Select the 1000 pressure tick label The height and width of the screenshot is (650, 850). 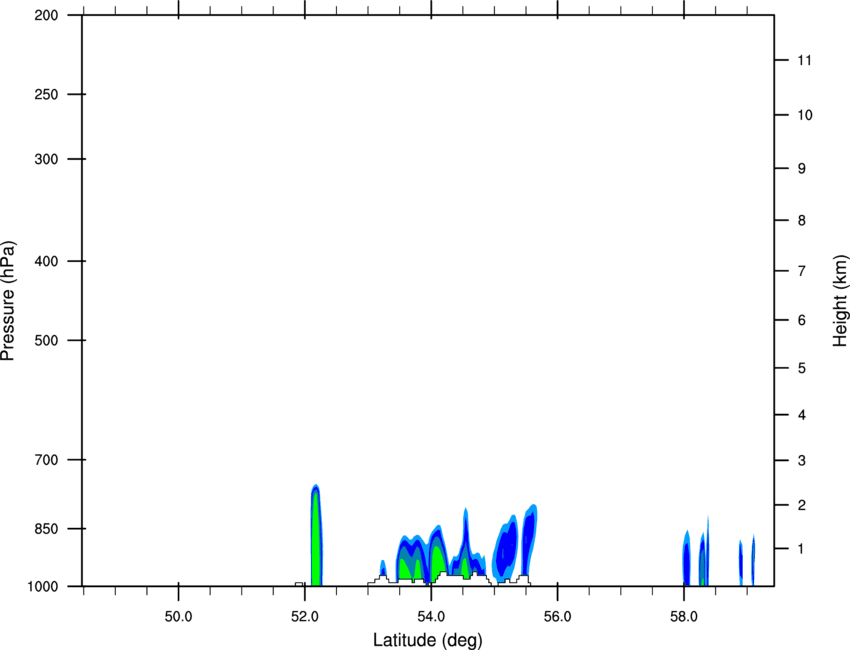(x=42, y=587)
